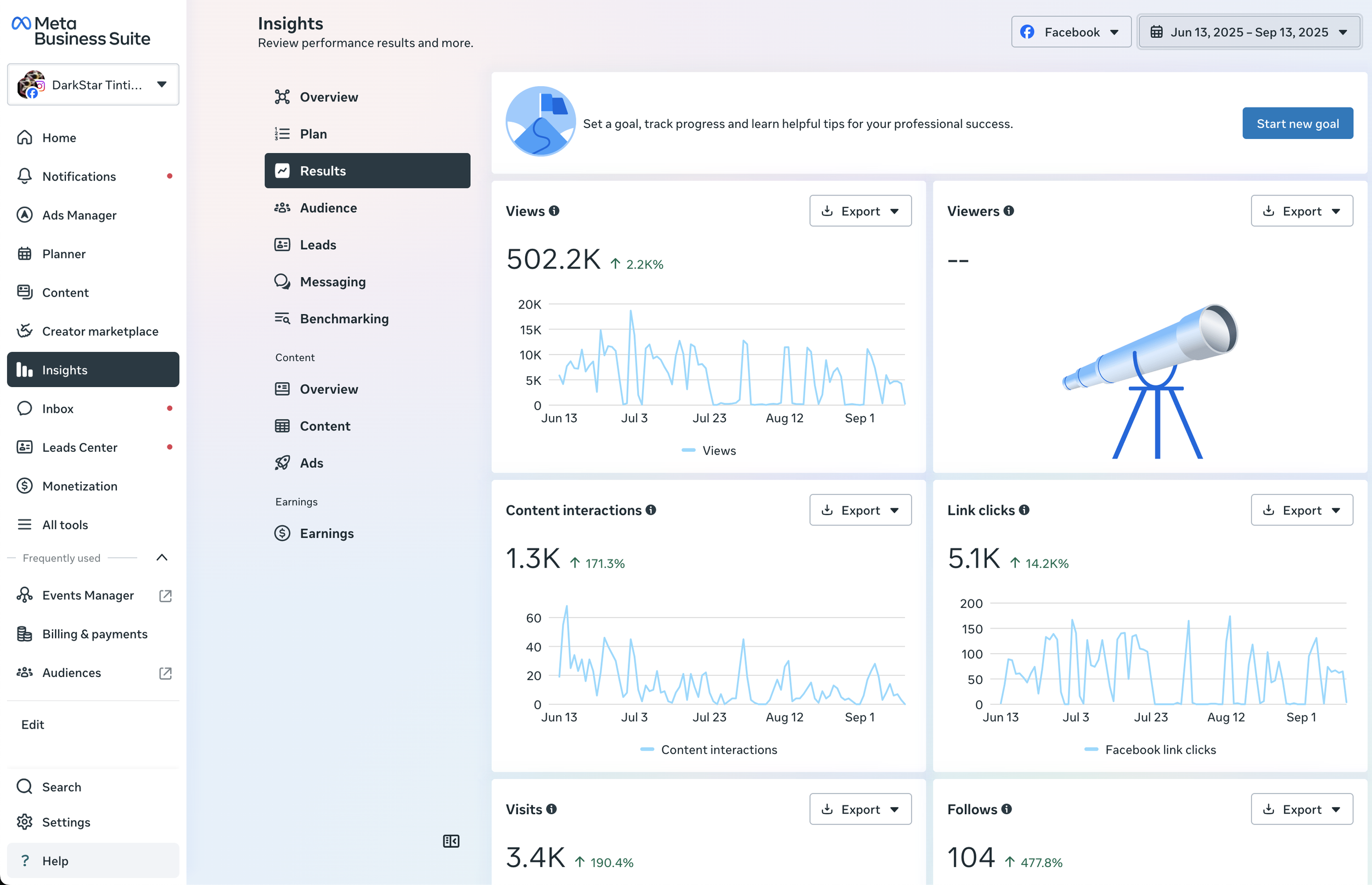Click Edit in the sidebar
The height and width of the screenshot is (885, 1372).
tap(33, 725)
